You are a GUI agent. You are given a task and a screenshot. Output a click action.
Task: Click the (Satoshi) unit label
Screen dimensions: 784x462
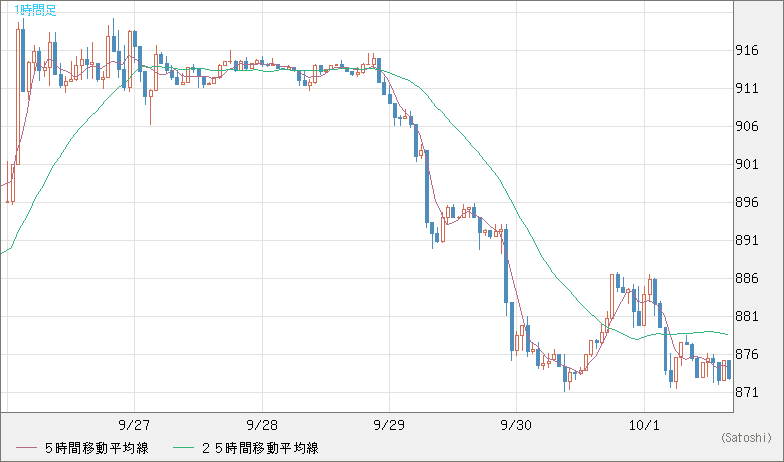[745, 437]
